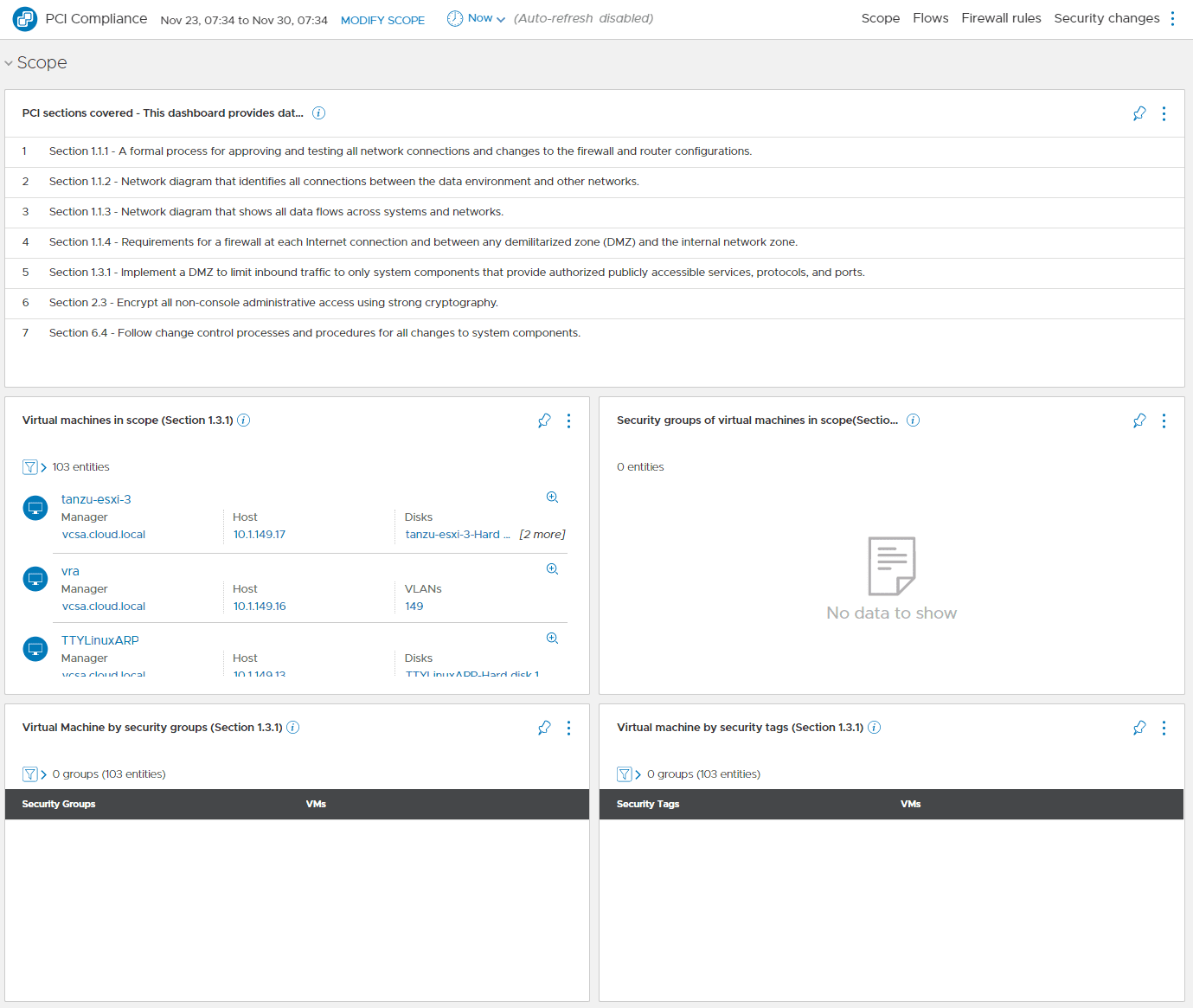Open the tanzu-esxi-3 virtual machine link
Viewport: 1193px width, 1008px height.
coord(96,499)
